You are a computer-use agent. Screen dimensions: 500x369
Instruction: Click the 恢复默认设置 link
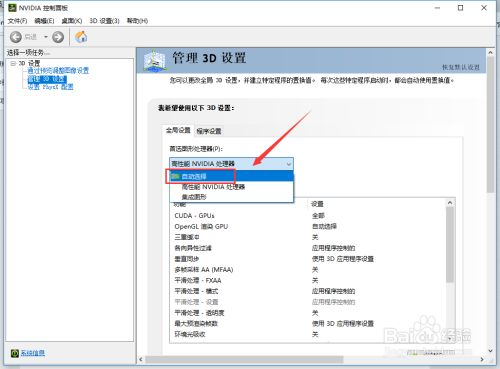(461, 67)
